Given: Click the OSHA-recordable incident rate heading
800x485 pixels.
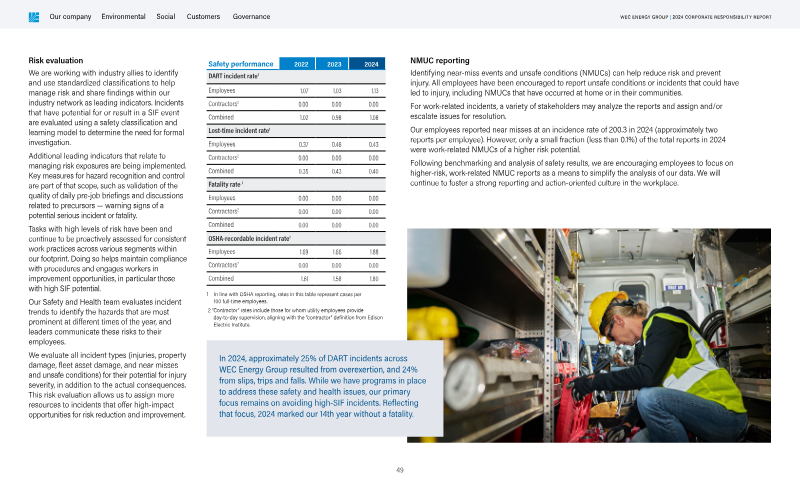Looking at the screenshot, I should click(x=247, y=239).
